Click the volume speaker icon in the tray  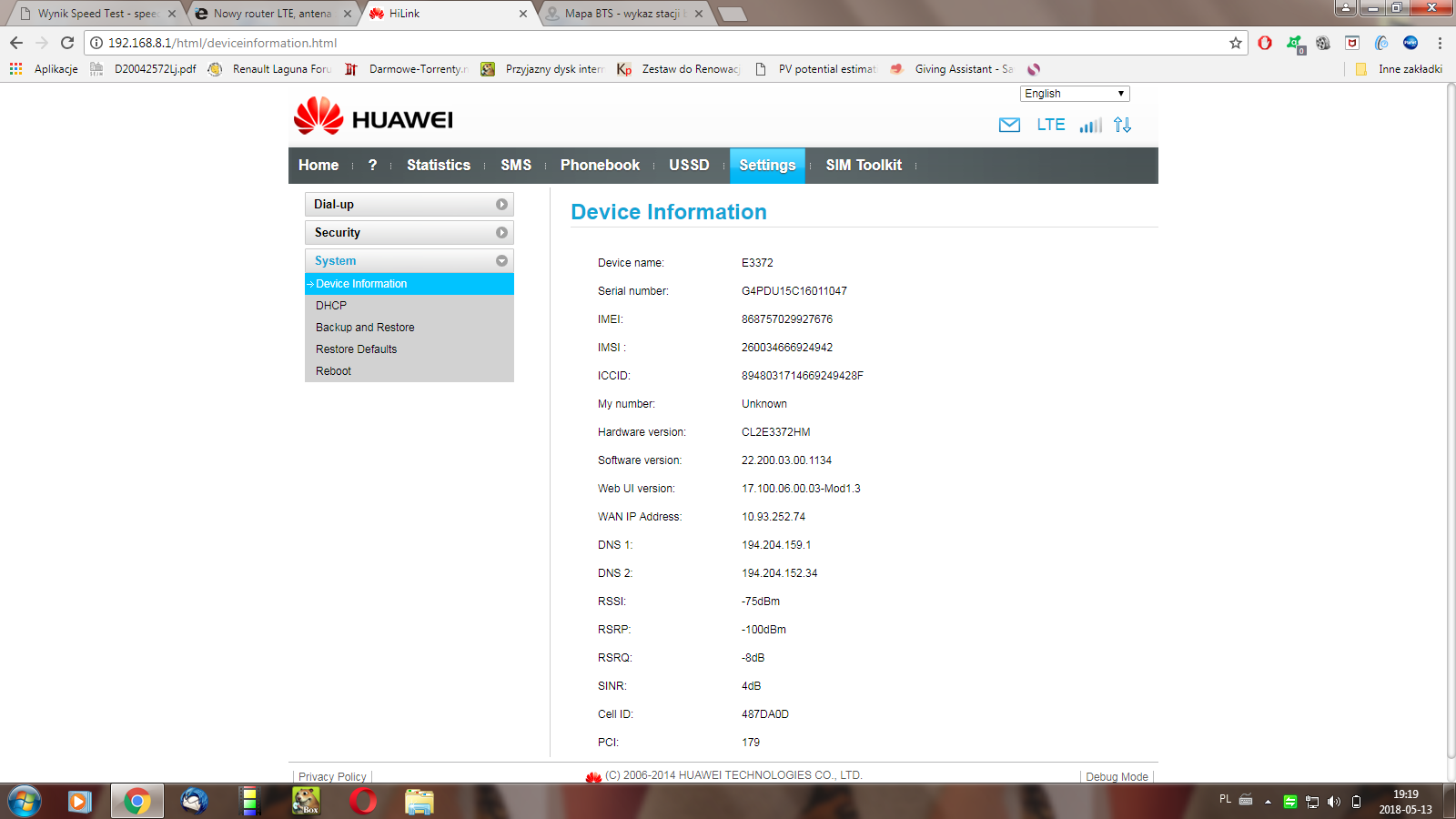(x=1334, y=802)
